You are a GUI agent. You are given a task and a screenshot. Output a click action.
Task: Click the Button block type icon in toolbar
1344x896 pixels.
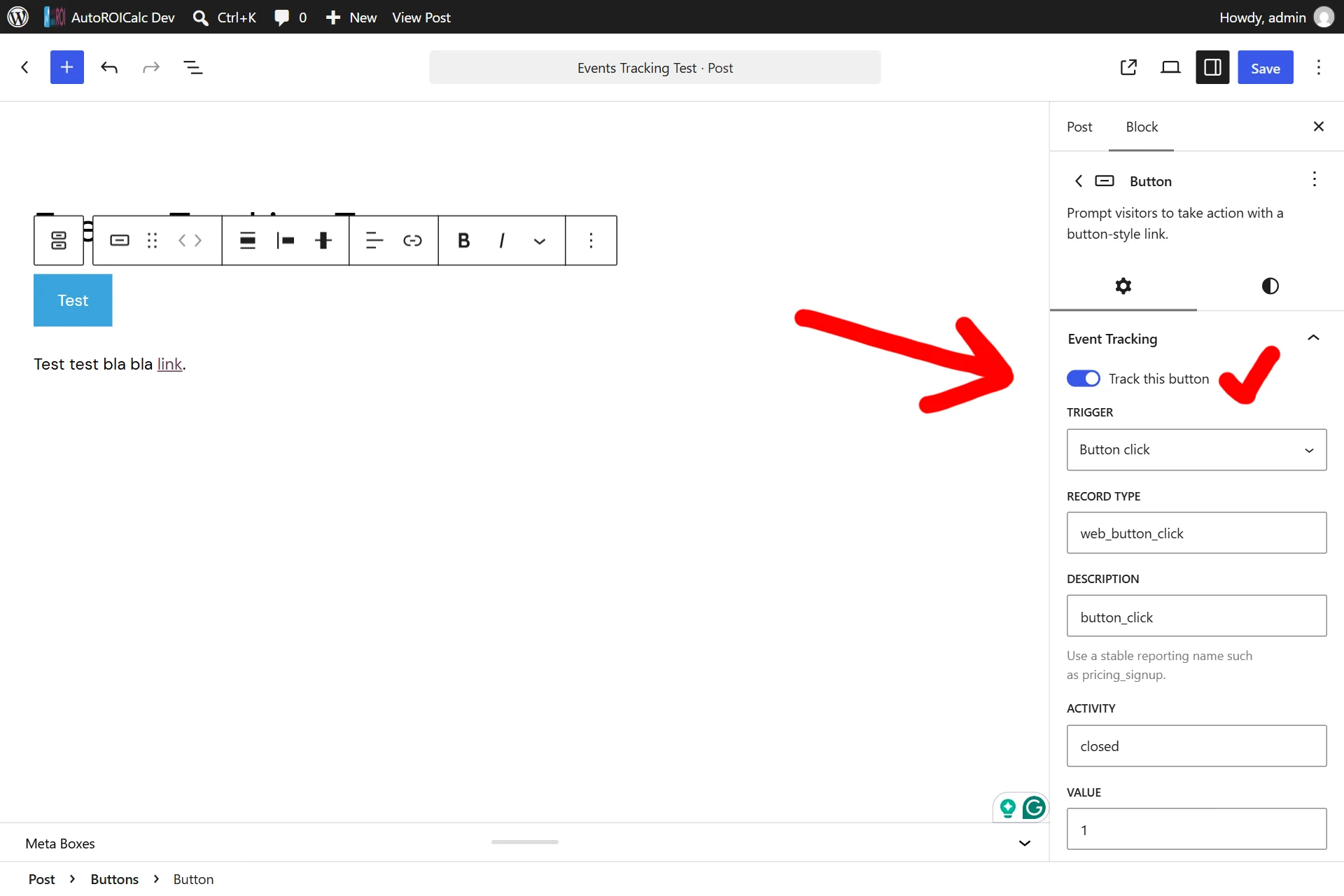click(120, 241)
